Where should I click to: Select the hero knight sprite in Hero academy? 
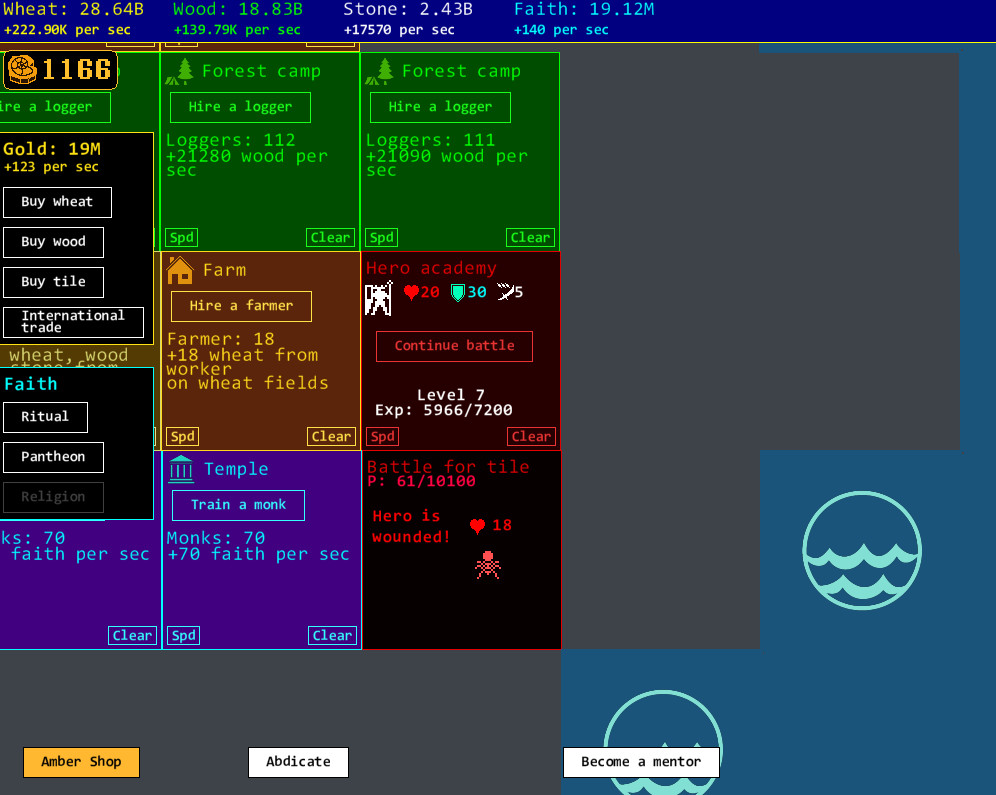[378, 295]
